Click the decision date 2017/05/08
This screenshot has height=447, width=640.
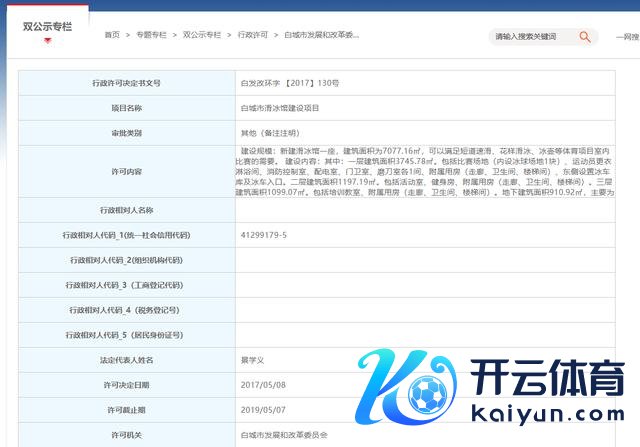(x=263, y=384)
